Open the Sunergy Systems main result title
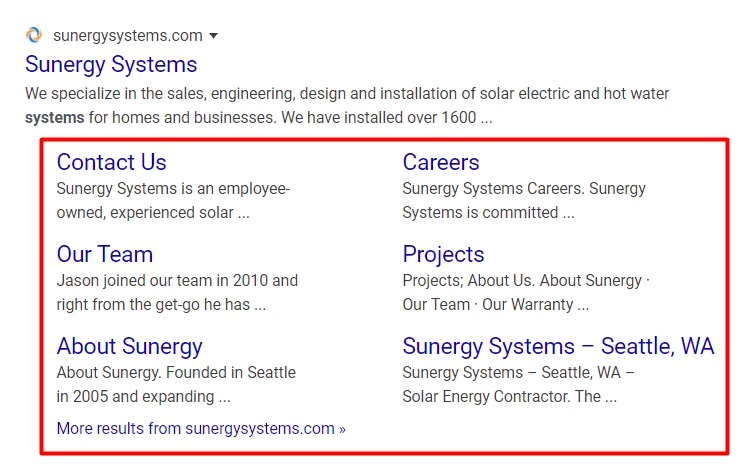This screenshot has width=743, height=472. (111, 65)
